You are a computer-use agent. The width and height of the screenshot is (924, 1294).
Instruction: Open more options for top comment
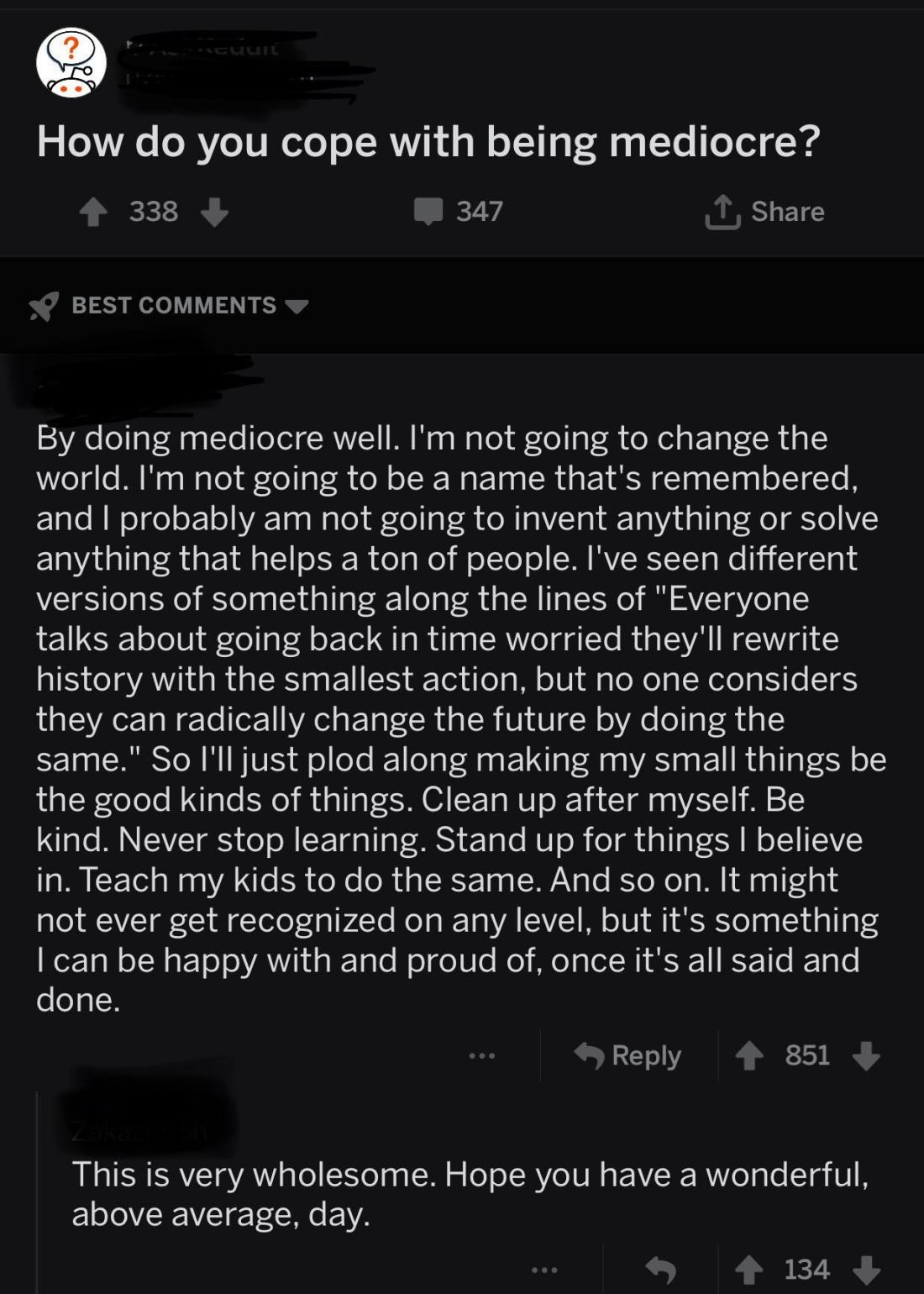click(x=482, y=1055)
